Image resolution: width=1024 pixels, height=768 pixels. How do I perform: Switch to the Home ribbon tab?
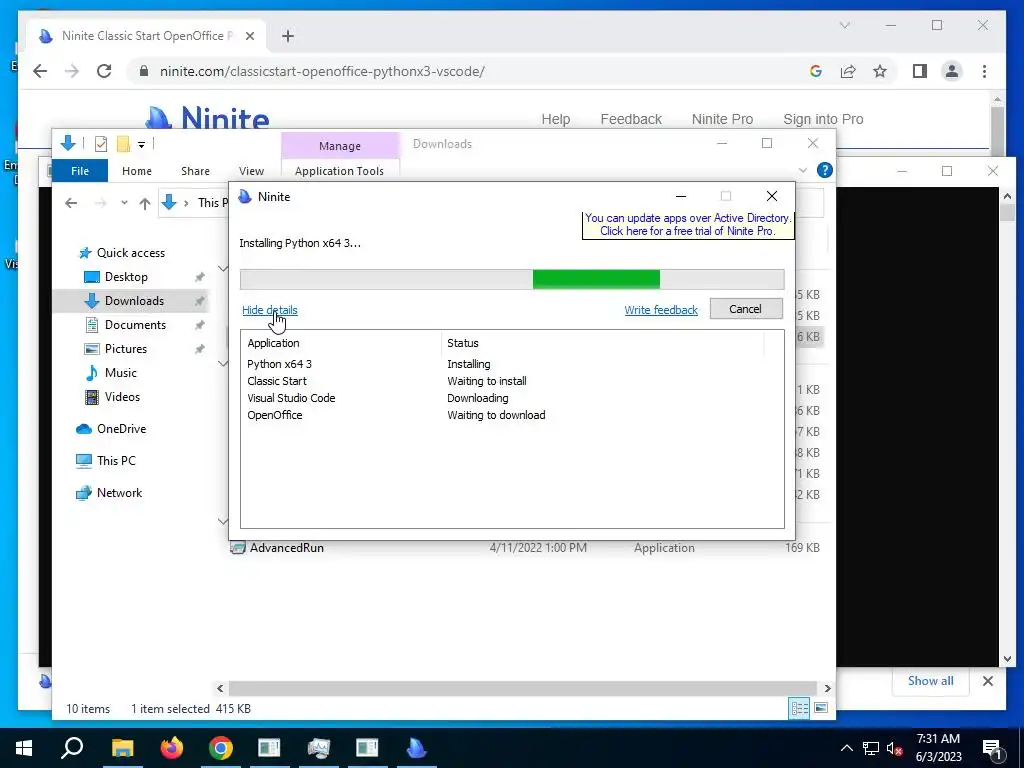[x=136, y=171]
